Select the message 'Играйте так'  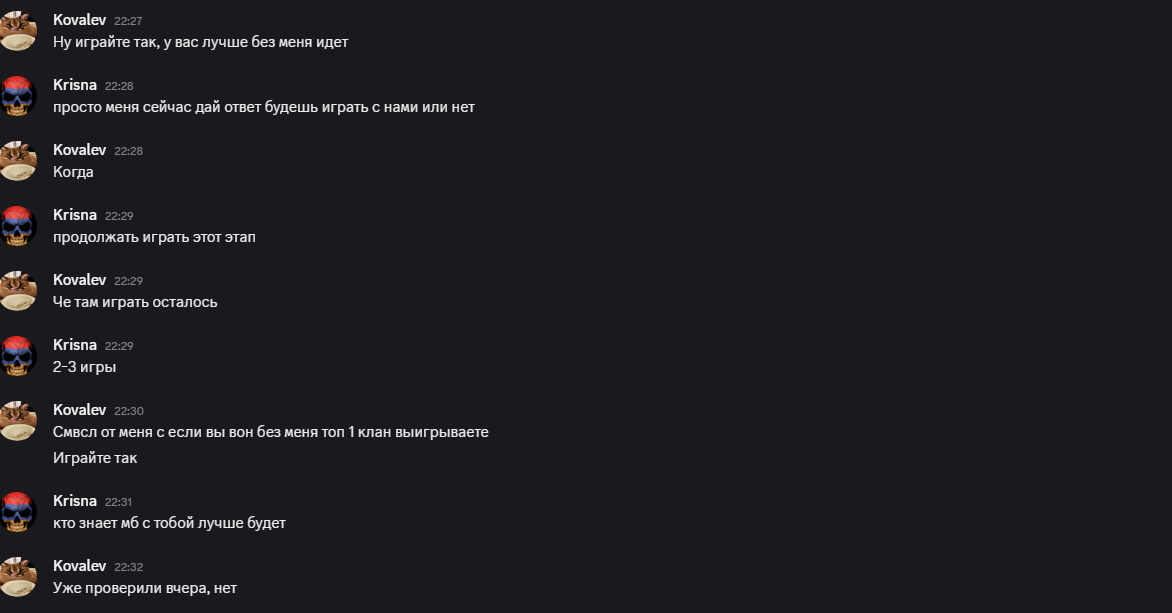pos(95,458)
